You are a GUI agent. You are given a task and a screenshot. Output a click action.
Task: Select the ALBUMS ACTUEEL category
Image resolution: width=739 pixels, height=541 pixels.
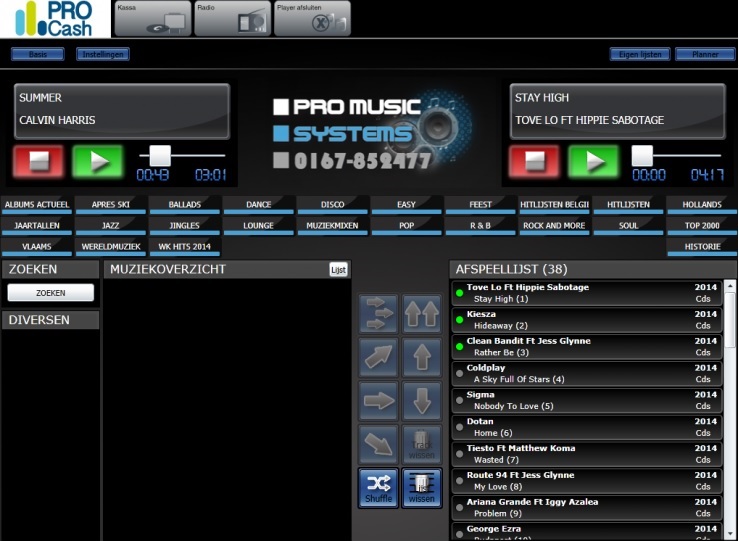coord(37,205)
